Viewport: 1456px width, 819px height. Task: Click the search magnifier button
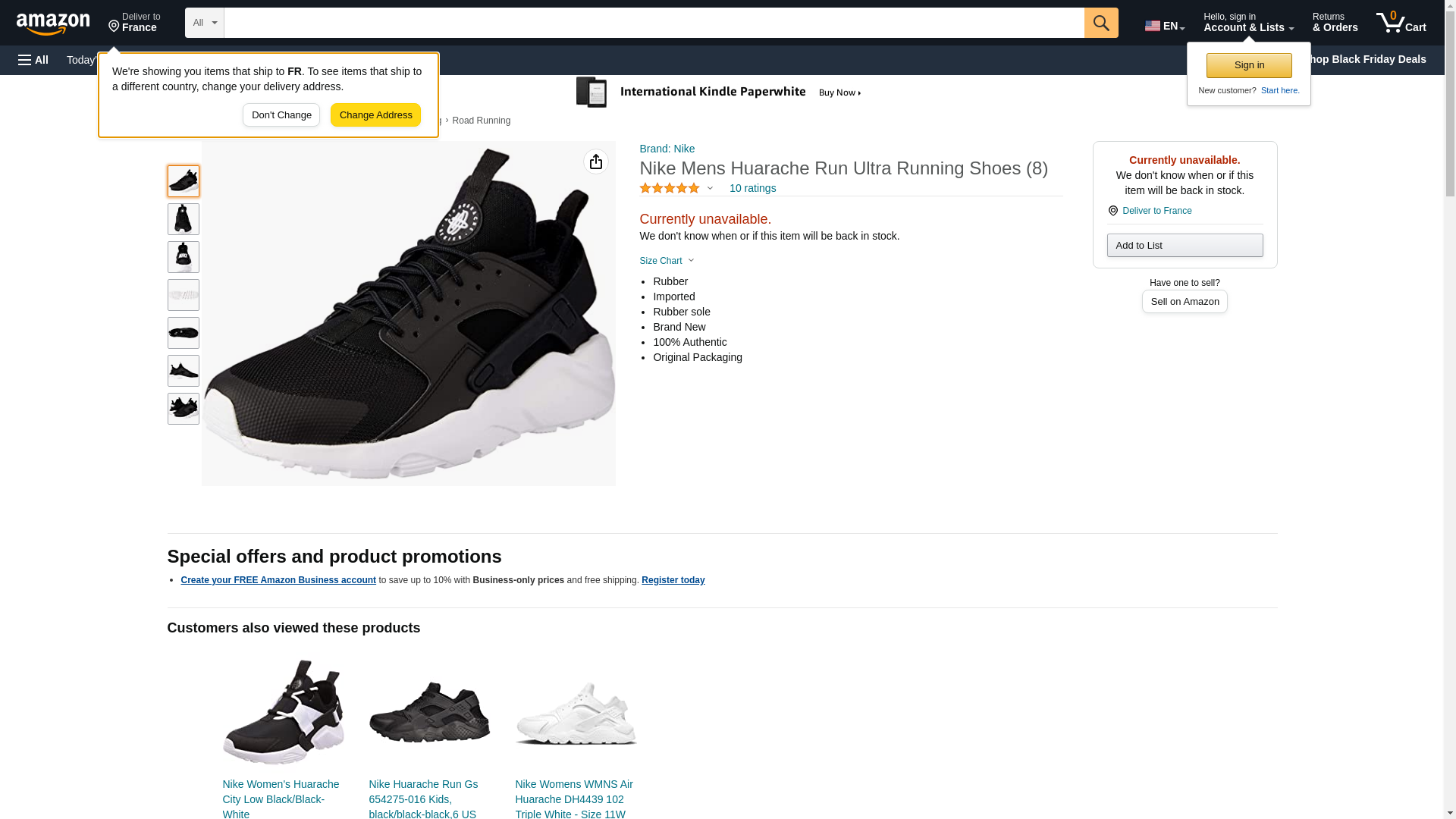click(1101, 23)
